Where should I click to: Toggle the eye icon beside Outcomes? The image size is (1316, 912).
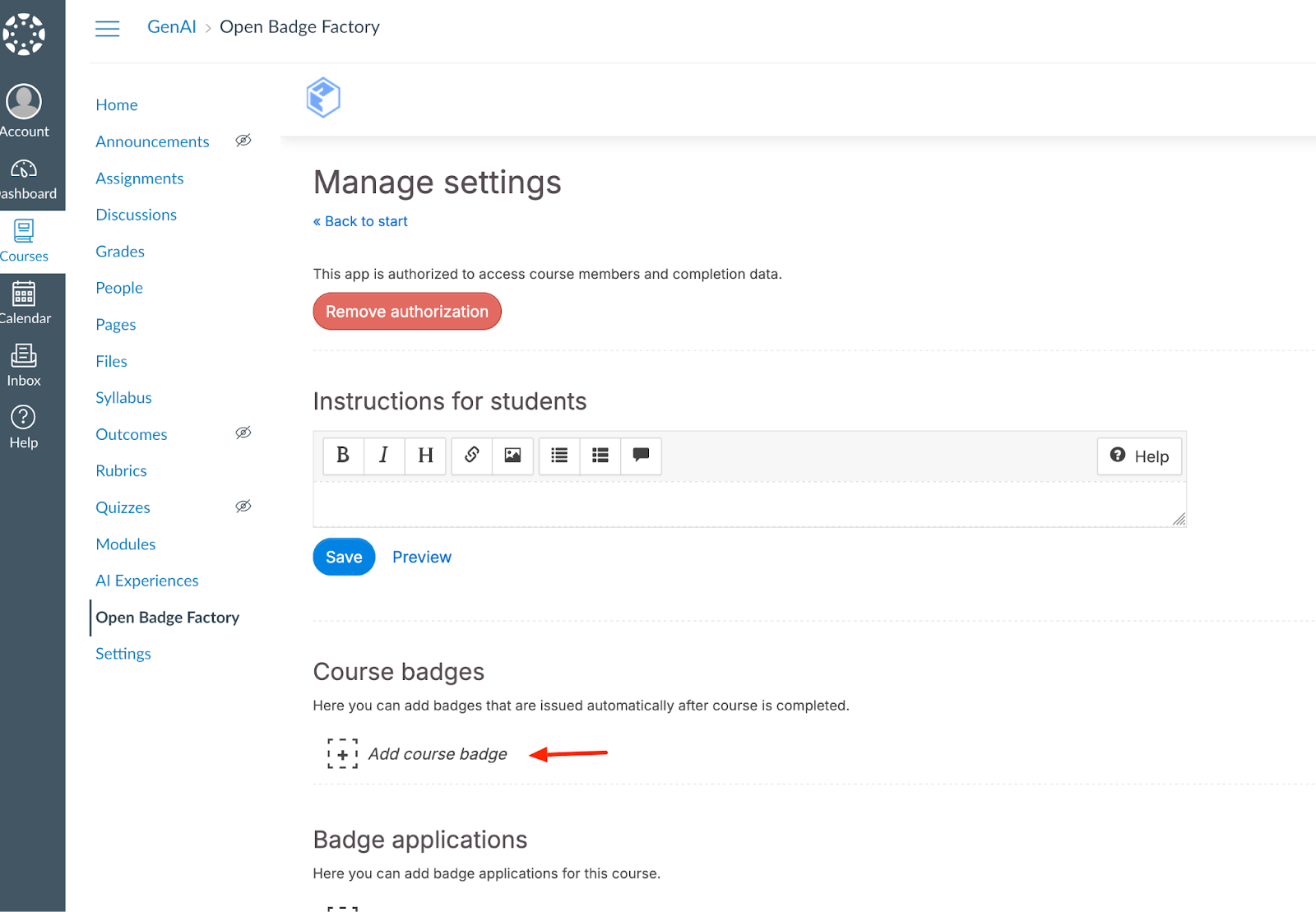coord(243,433)
